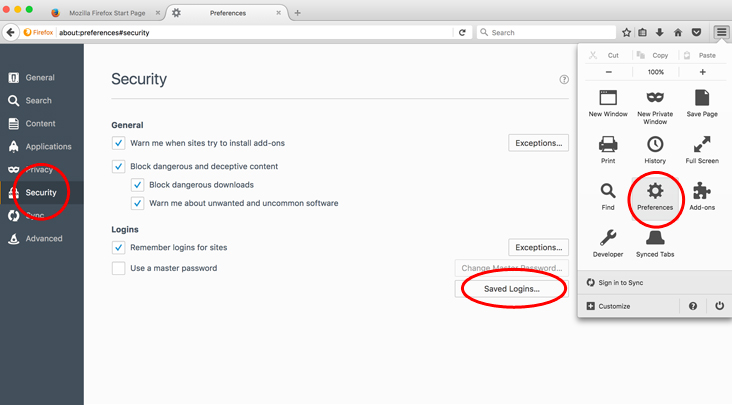Switch to the Mozilla Firefox Start Page tab

click(x=109, y=13)
